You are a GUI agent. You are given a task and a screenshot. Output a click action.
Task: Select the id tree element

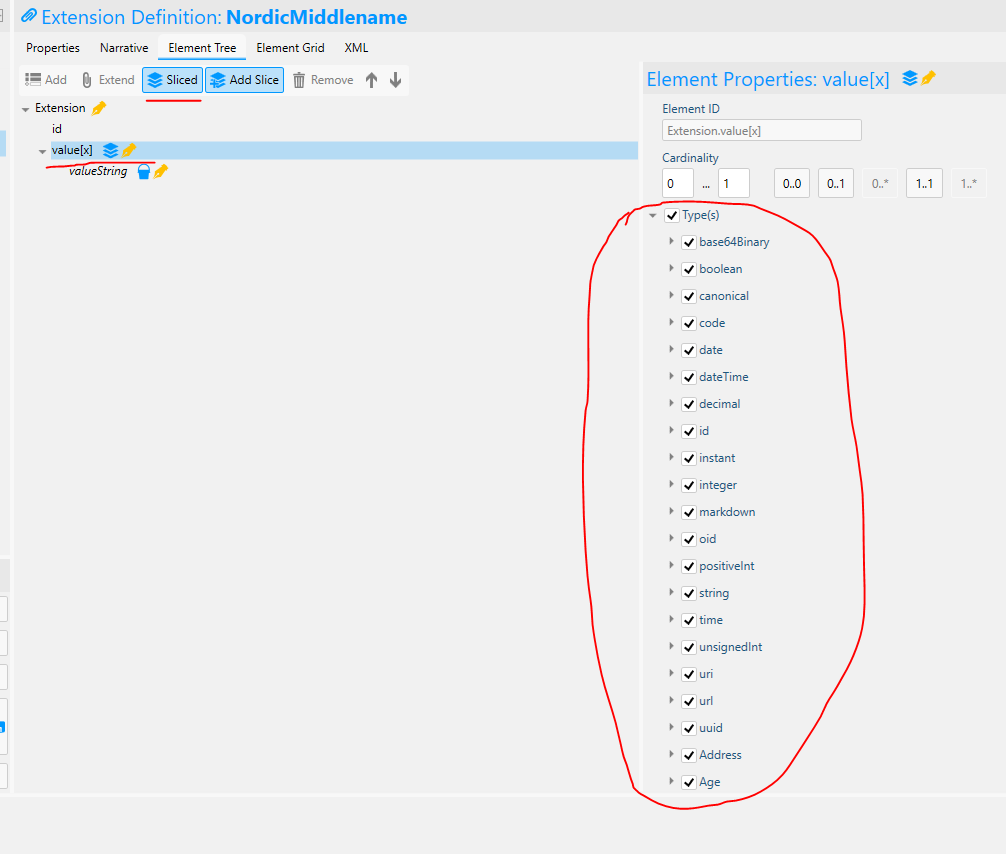click(56, 129)
